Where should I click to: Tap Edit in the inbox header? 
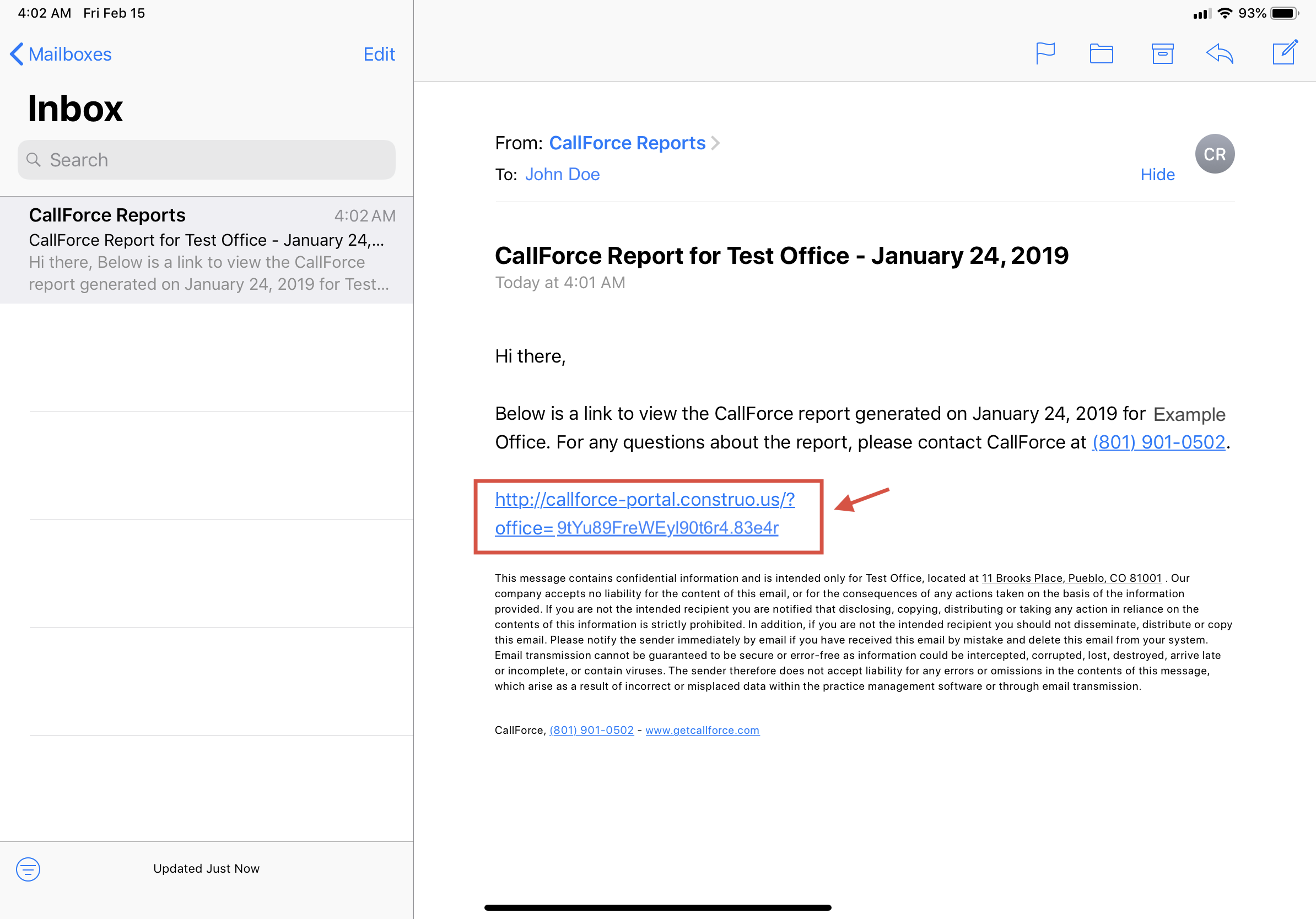tap(379, 54)
